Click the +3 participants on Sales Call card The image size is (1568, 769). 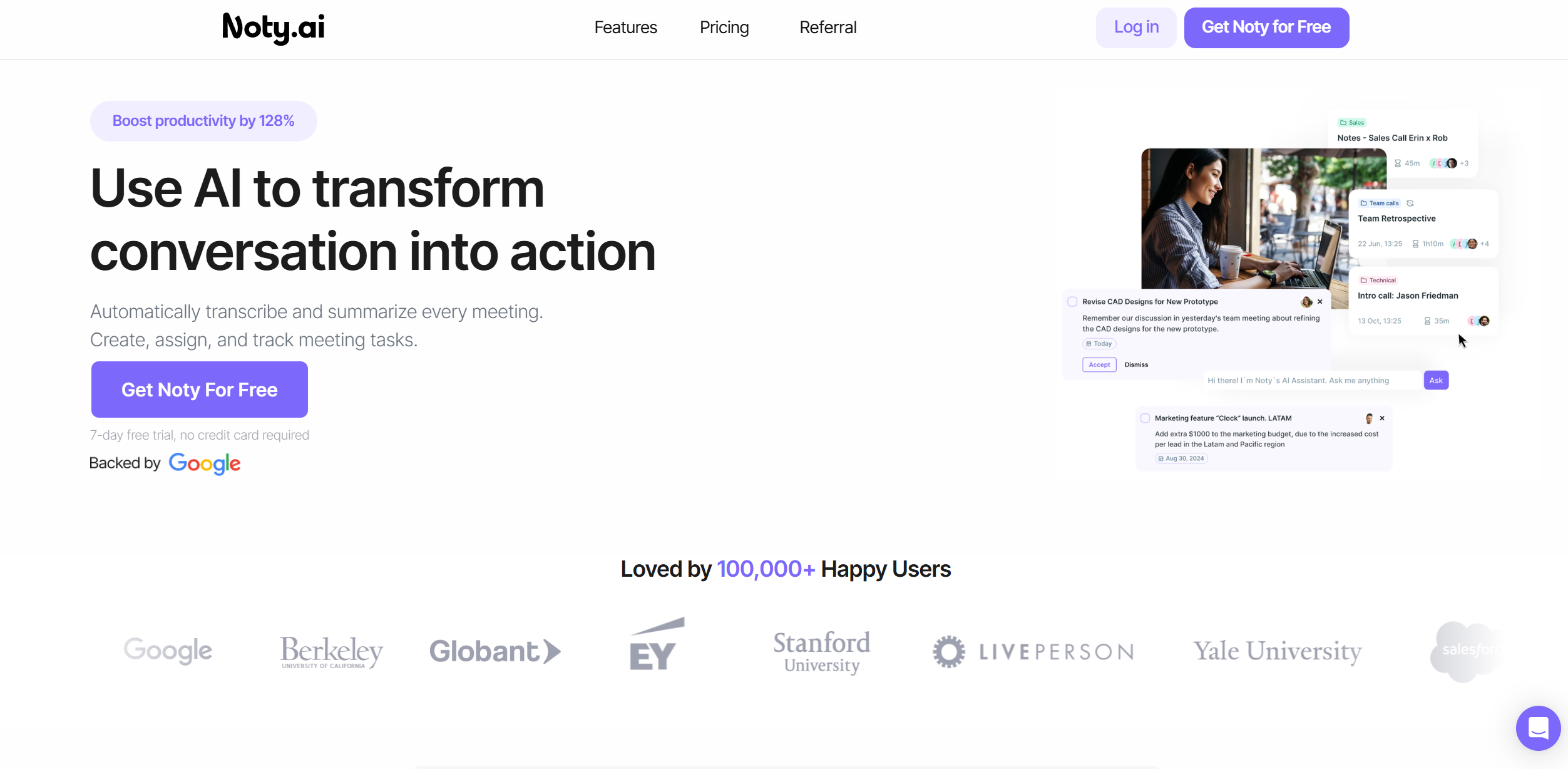pyautogui.click(x=1464, y=163)
